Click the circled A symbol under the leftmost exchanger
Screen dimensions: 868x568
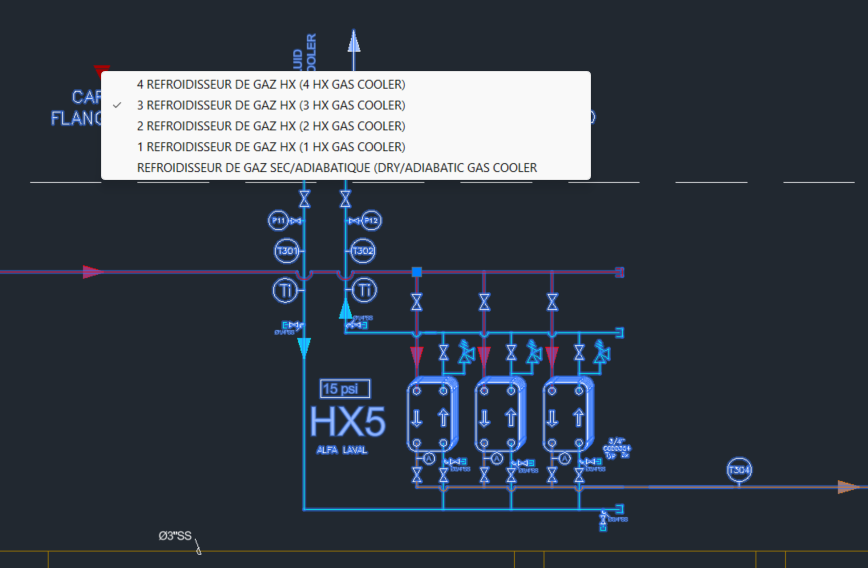coord(429,458)
